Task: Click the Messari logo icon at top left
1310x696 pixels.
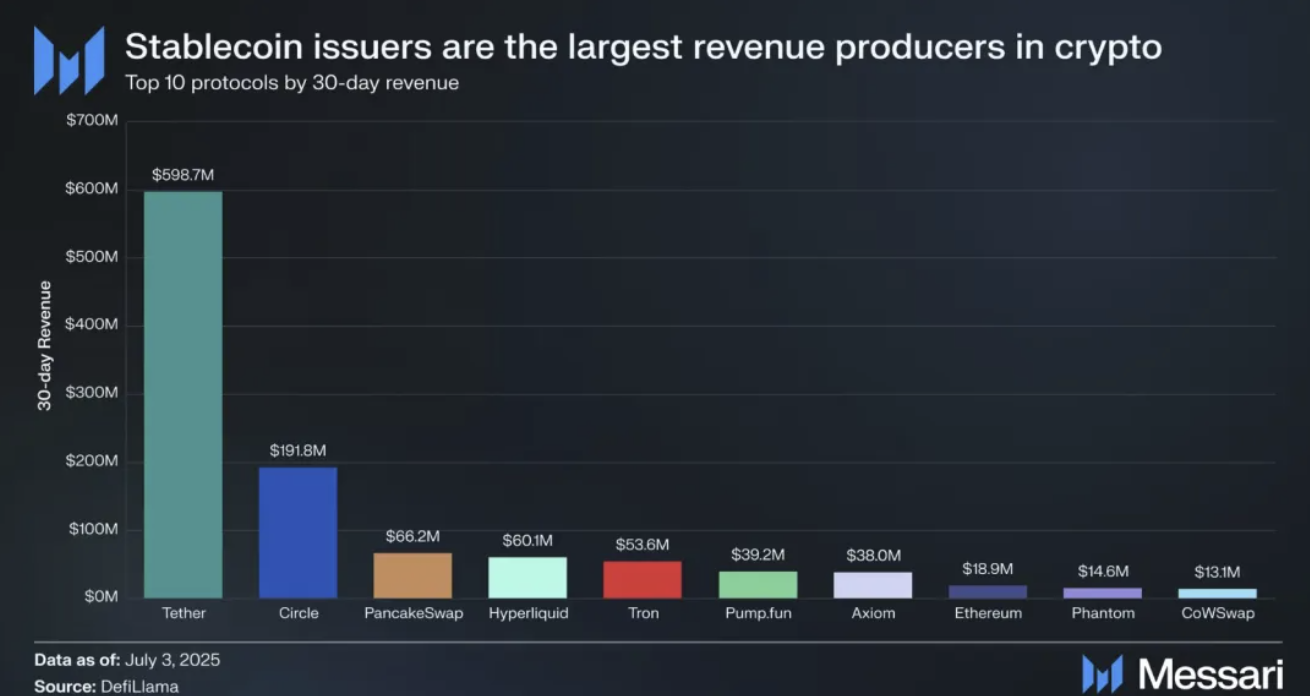Action: pyautogui.click(x=69, y=60)
